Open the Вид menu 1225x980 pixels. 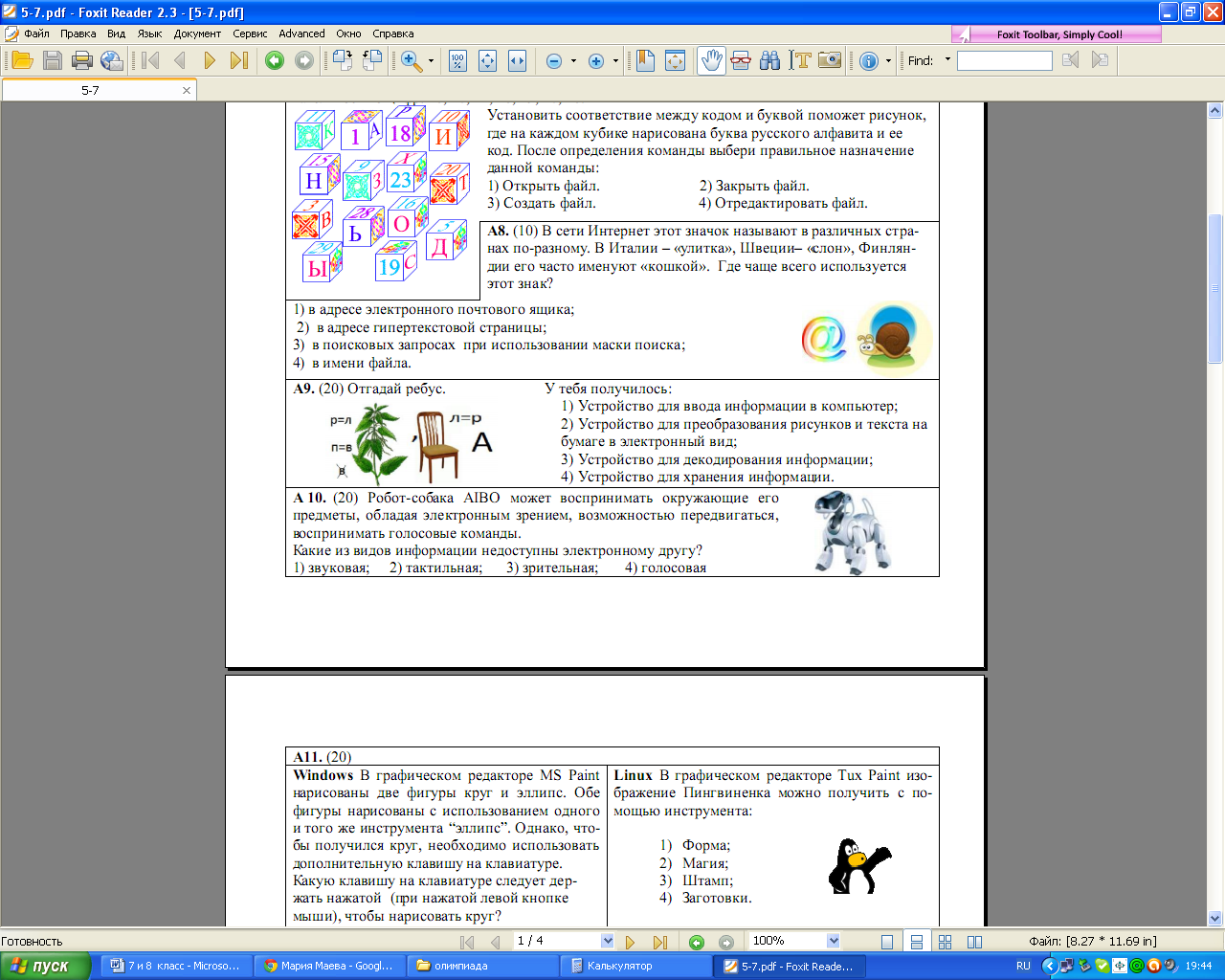(116, 33)
